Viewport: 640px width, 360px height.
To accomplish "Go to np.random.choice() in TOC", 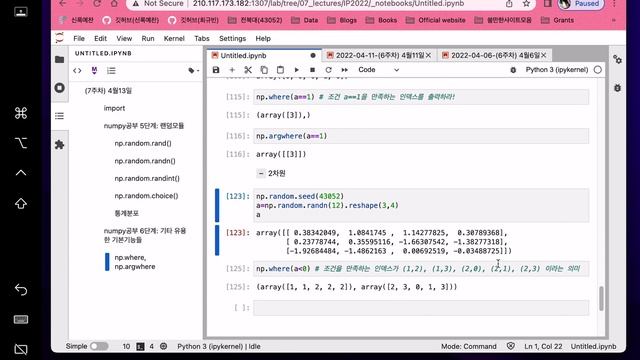I will pos(146,196).
